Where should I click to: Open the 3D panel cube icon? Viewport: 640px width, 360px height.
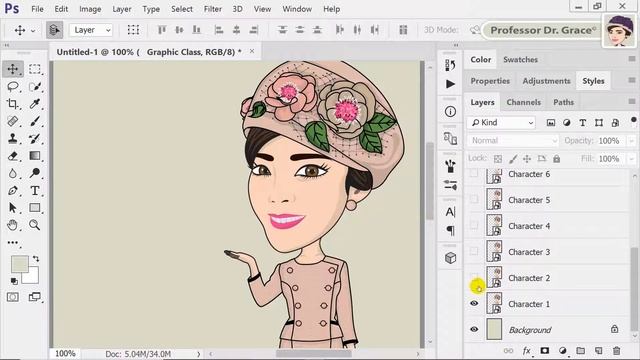click(450, 258)
